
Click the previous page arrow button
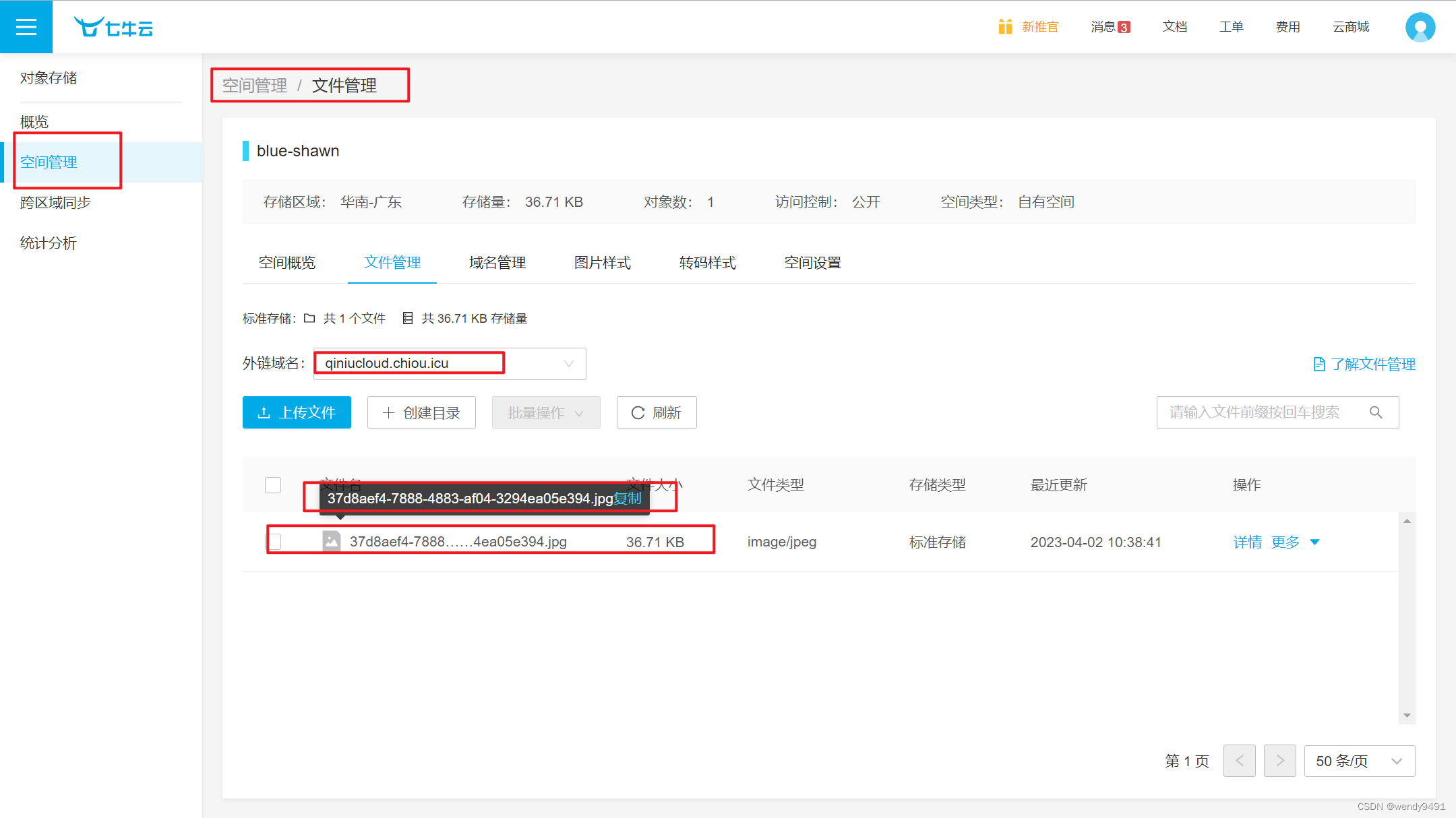[x=1239, y=761]
